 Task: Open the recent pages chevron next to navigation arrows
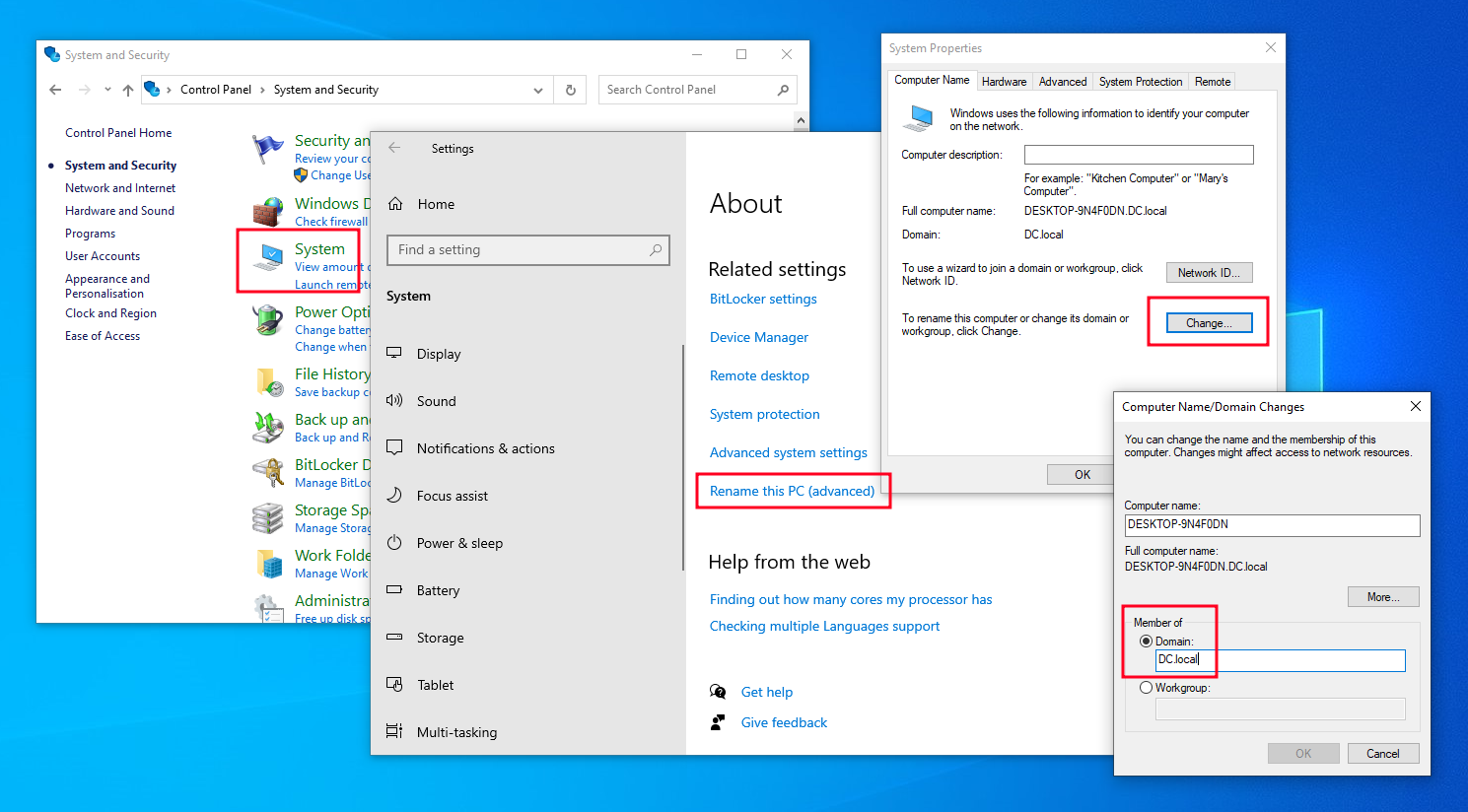106,89
